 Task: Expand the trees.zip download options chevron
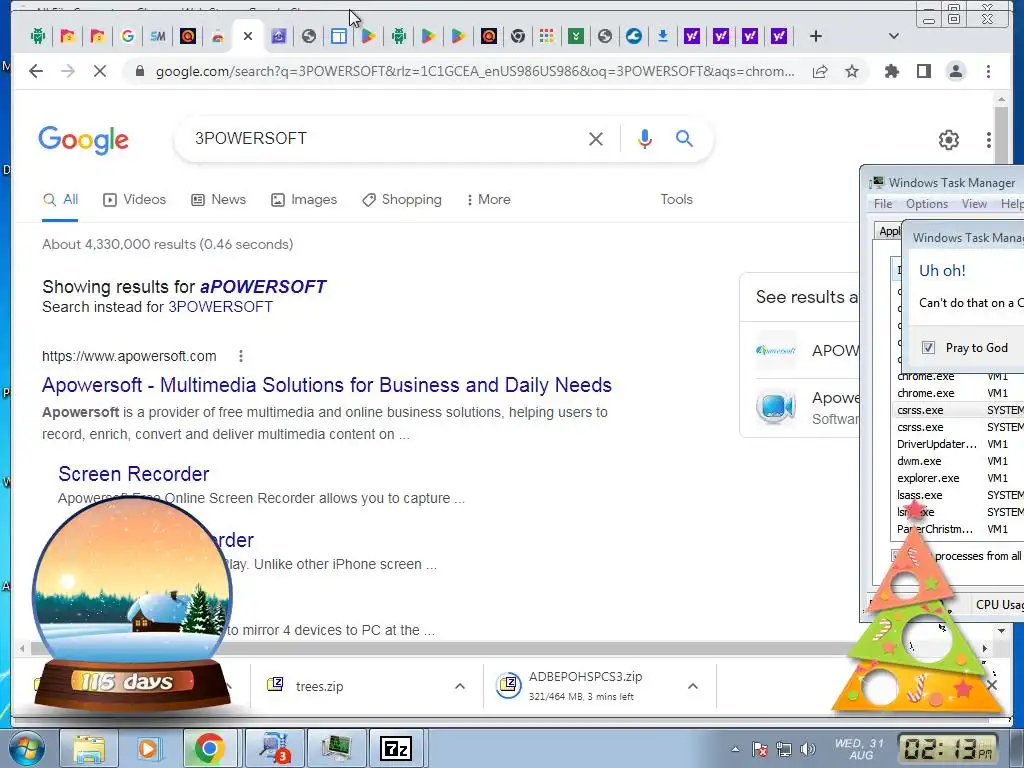click(460, 686)
